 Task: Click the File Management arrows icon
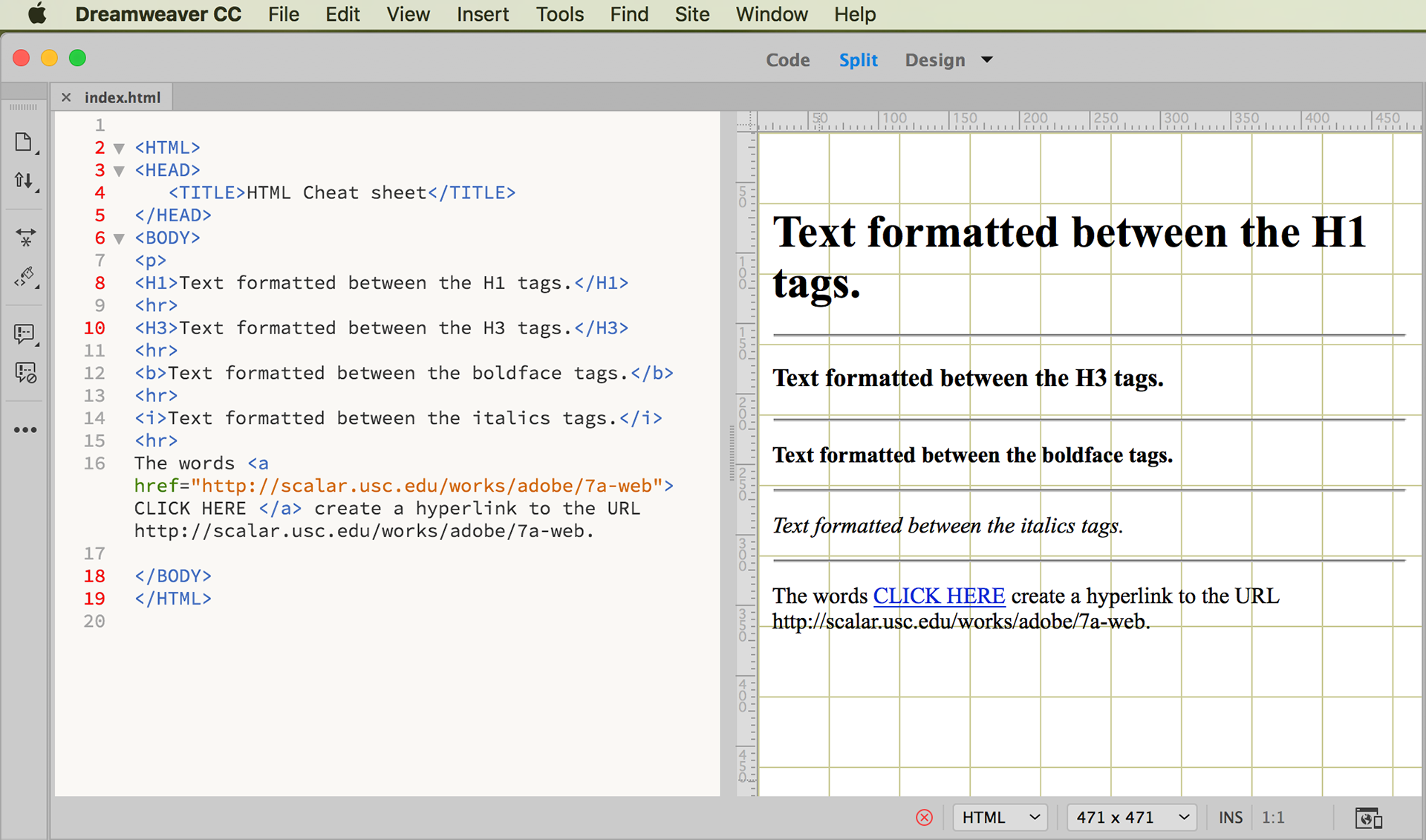click(x=24, y=180)
